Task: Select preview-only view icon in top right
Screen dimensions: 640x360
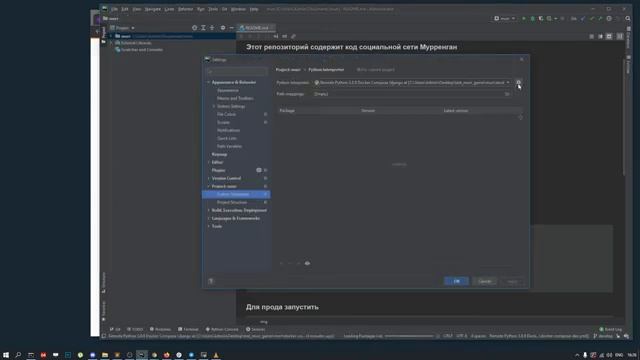Action: (x=609, y=36)
